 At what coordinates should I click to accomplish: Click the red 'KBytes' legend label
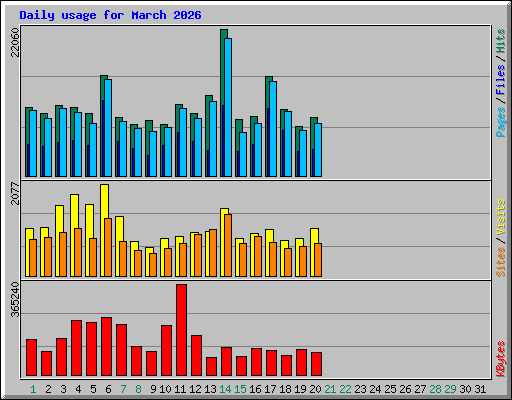[x=501, y=359]
